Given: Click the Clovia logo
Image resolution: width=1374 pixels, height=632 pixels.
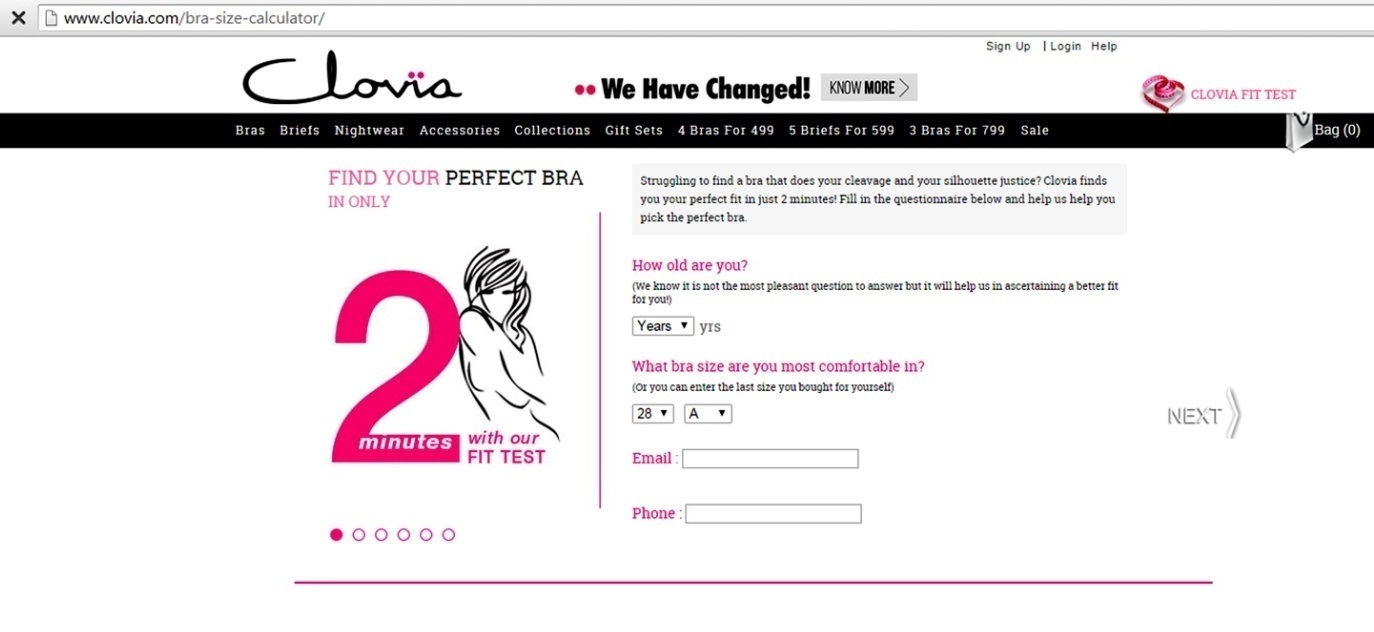Looking at the screenshot, I should pyautogui.click(x=352, y=79).
